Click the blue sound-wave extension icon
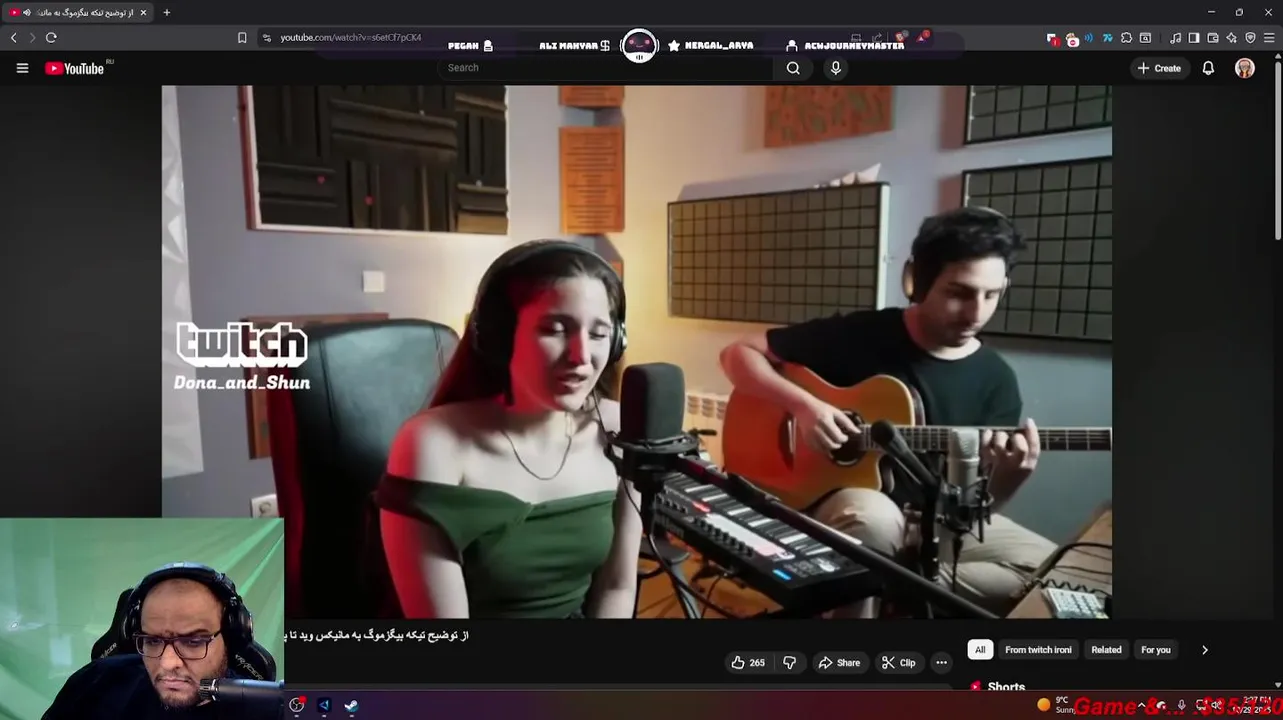Viewport: 1283px width, 720px height. (x=1089, y=38)
